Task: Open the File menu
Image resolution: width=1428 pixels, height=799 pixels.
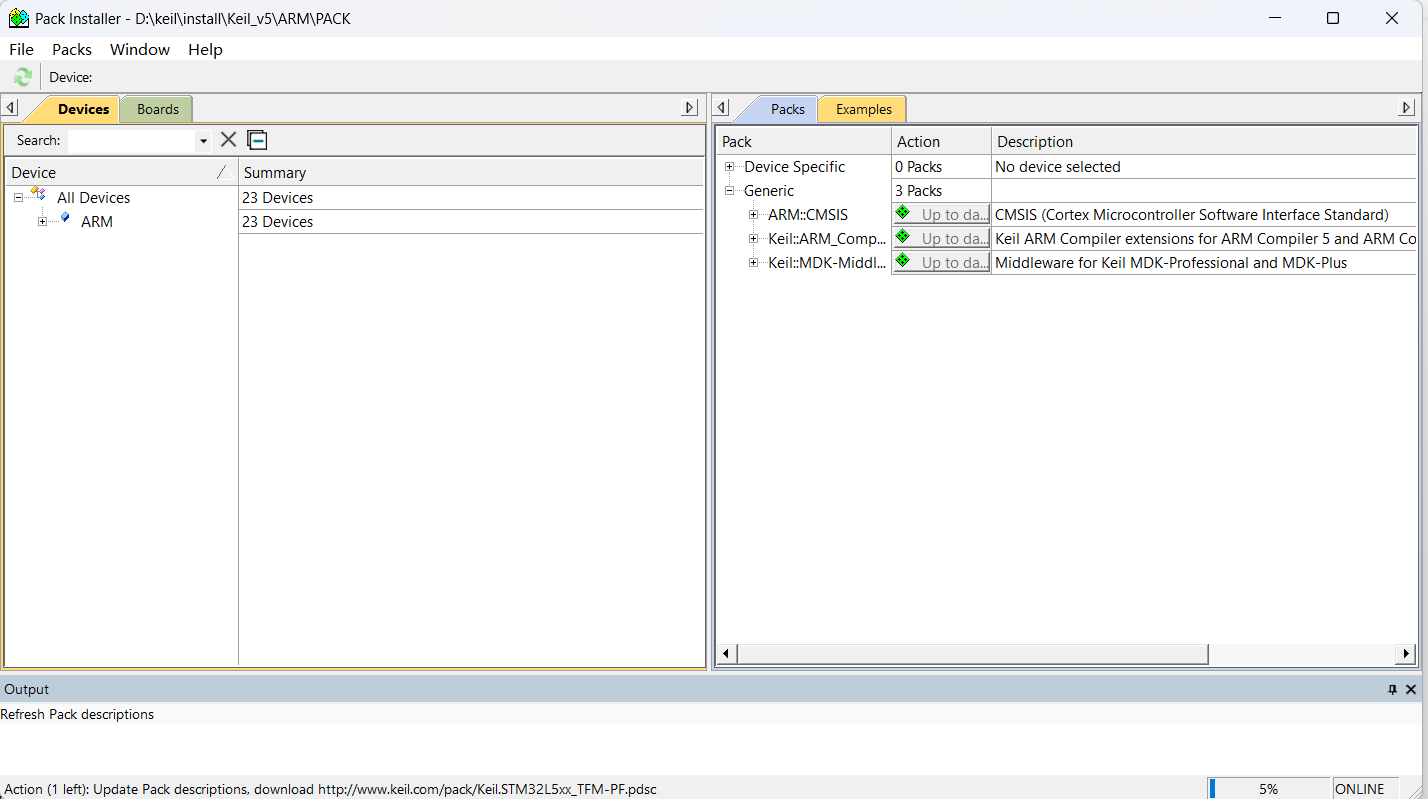Action: click(x=21, y=49)
